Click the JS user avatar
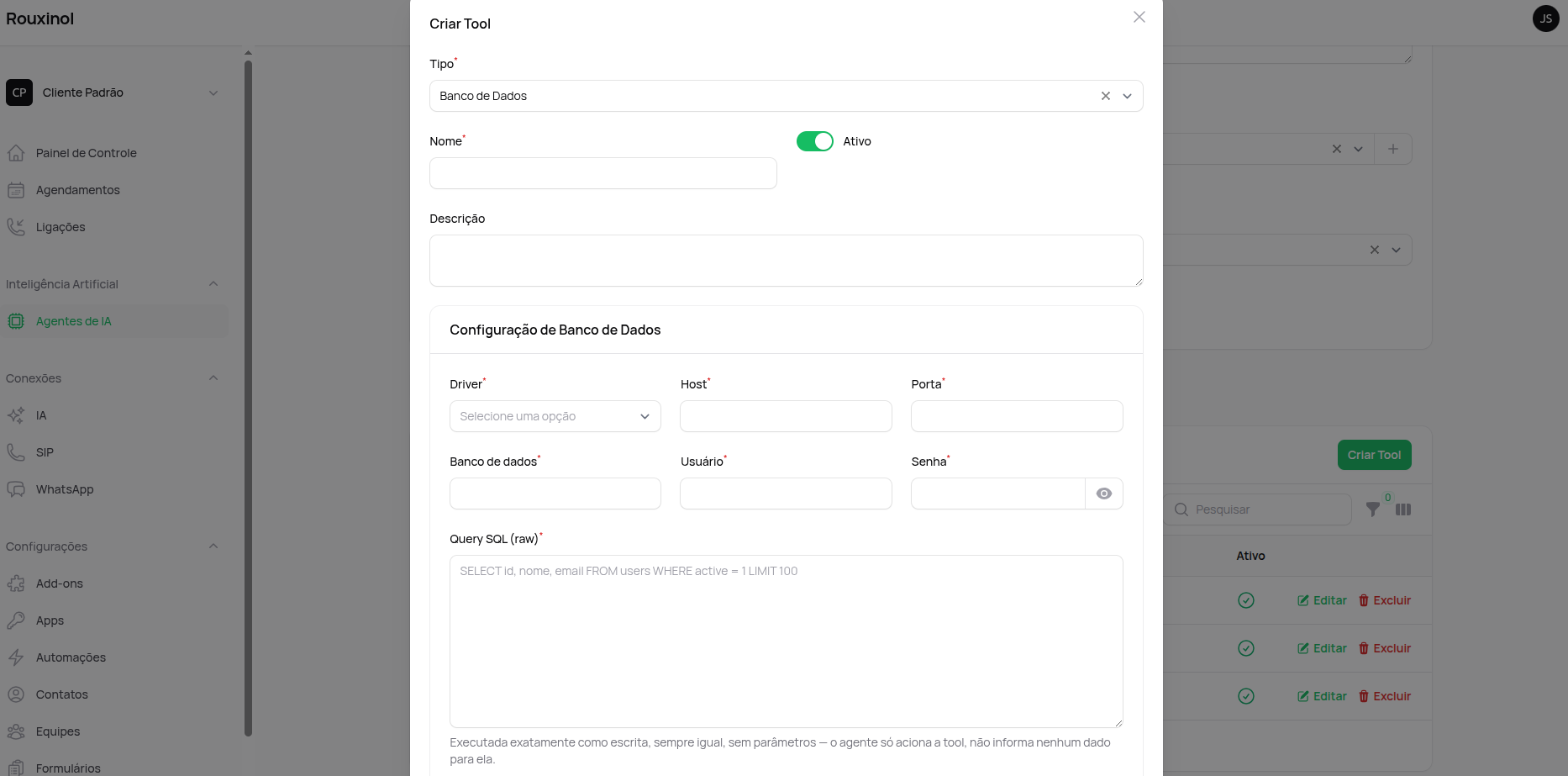Image resolution: width=1568 pixels, height=776 pixels. (x=1546, y=18)
